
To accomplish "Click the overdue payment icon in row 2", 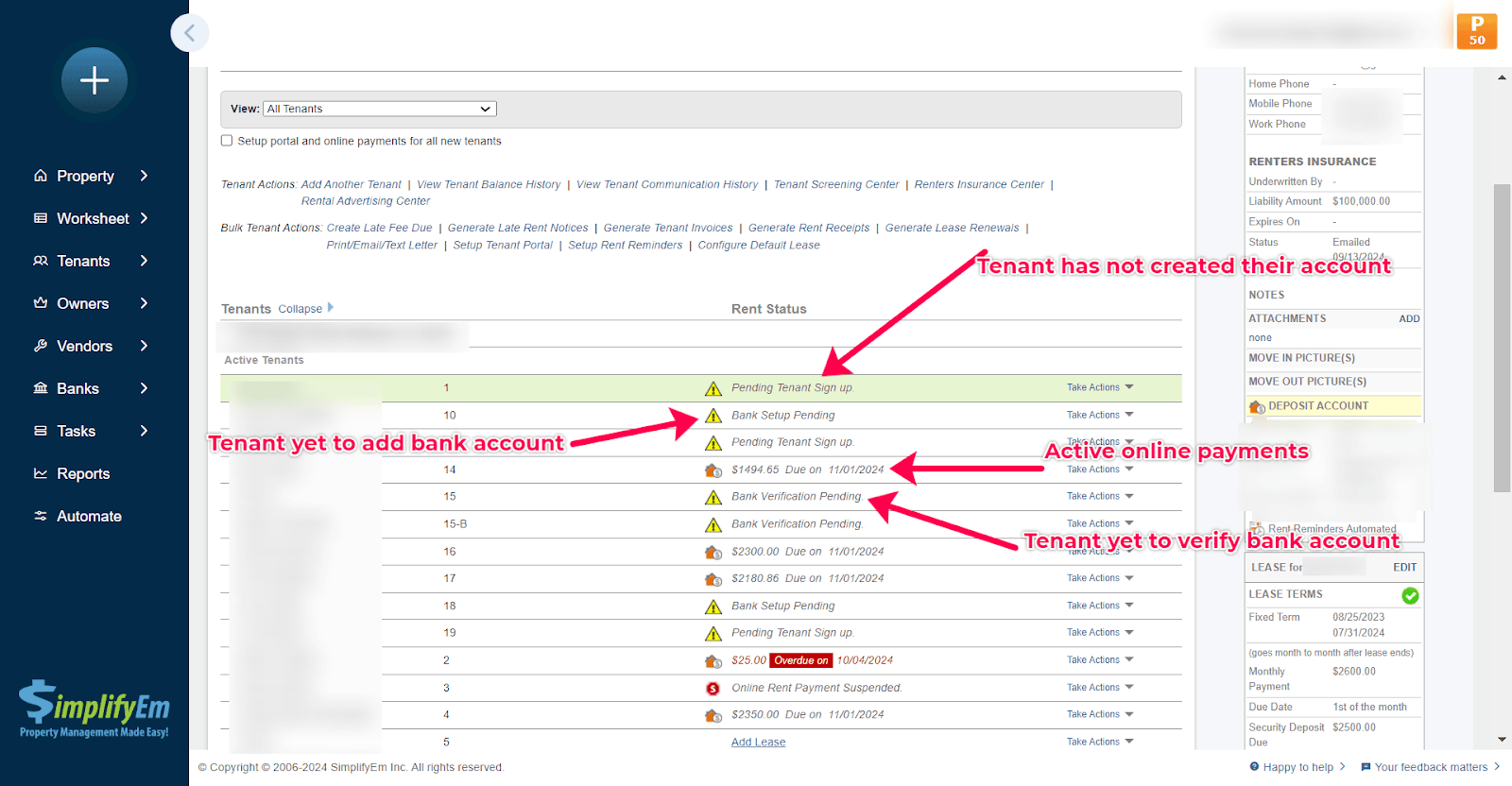I will tap(713, 661).
